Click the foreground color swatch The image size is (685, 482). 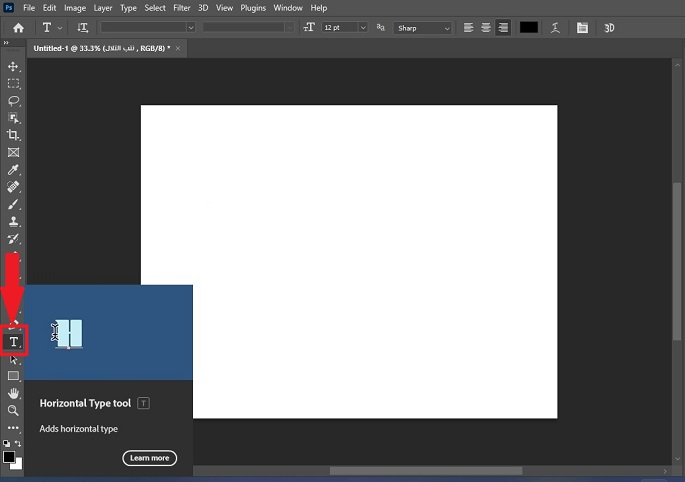click(x=9, y=457)
